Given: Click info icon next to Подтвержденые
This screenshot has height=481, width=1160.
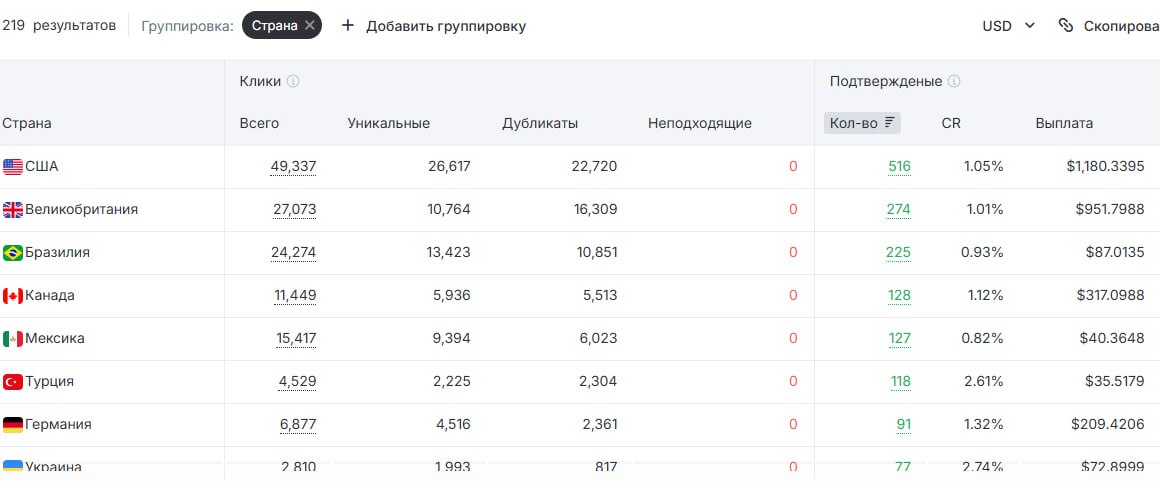Looking at the screenshot, I should click(x=954, y=82).
